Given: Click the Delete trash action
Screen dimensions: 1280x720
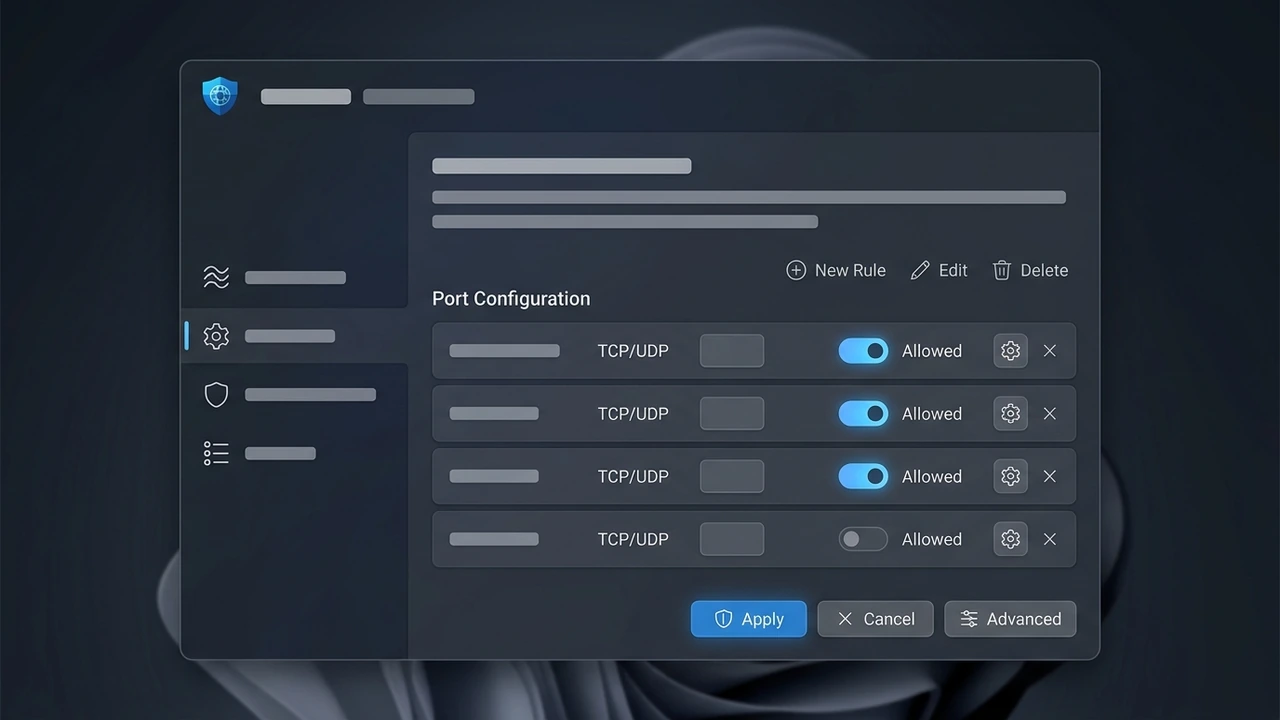Looking at the screenshot, I should pyautogui.click(x=1030, y=270).
